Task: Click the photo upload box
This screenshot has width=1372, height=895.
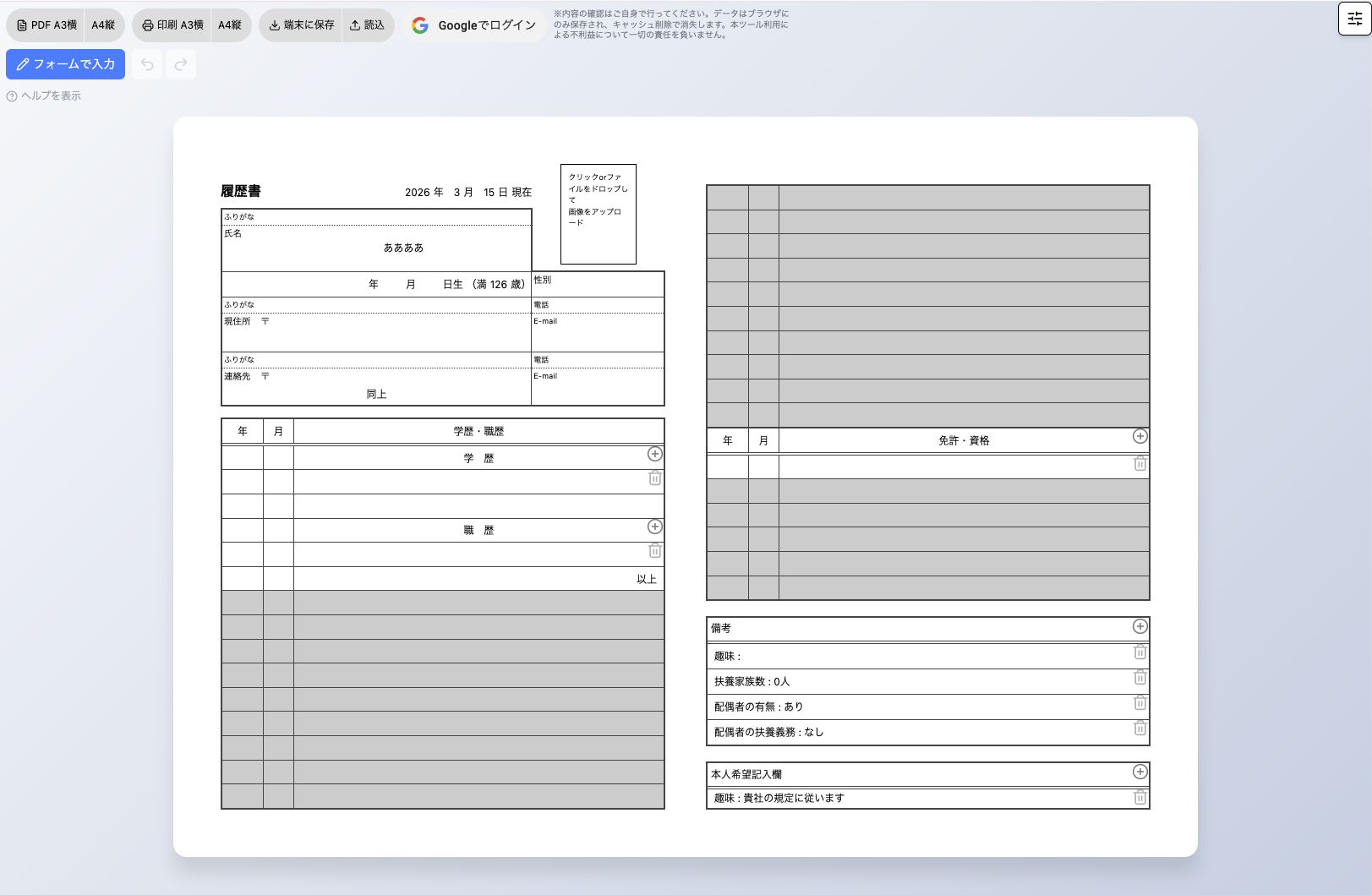Action: pos(598,214)
